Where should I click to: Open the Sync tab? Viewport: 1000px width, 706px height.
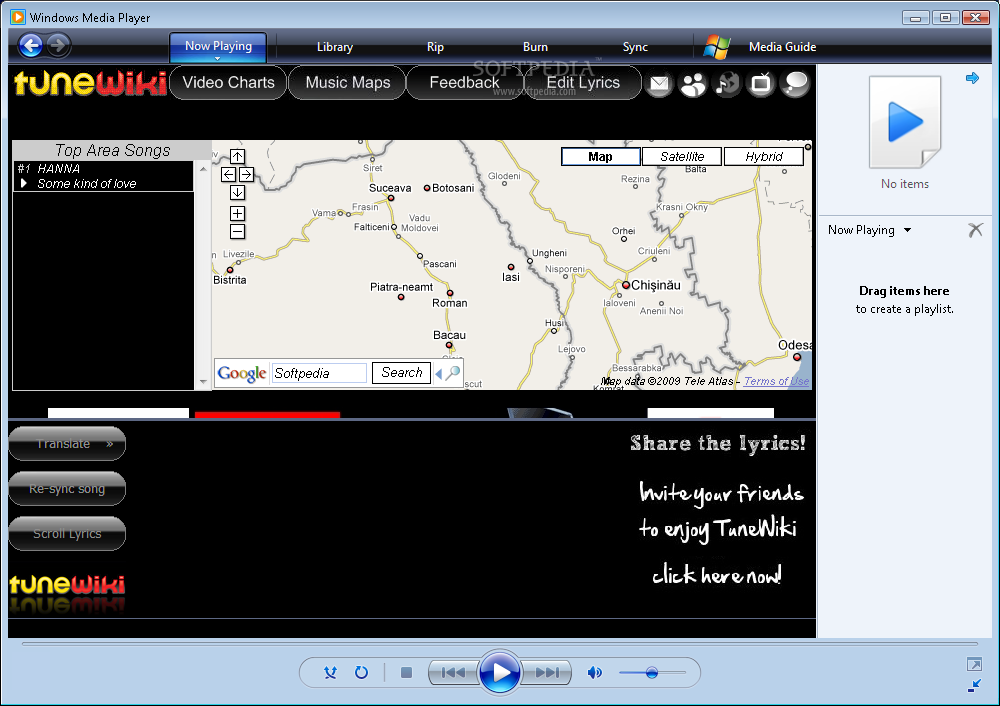(x=635, y=47)
